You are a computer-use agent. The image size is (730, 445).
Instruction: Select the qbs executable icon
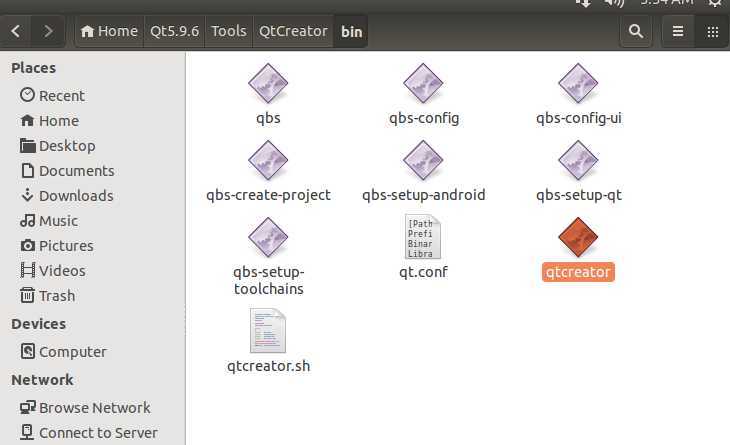tap(268, 83)
